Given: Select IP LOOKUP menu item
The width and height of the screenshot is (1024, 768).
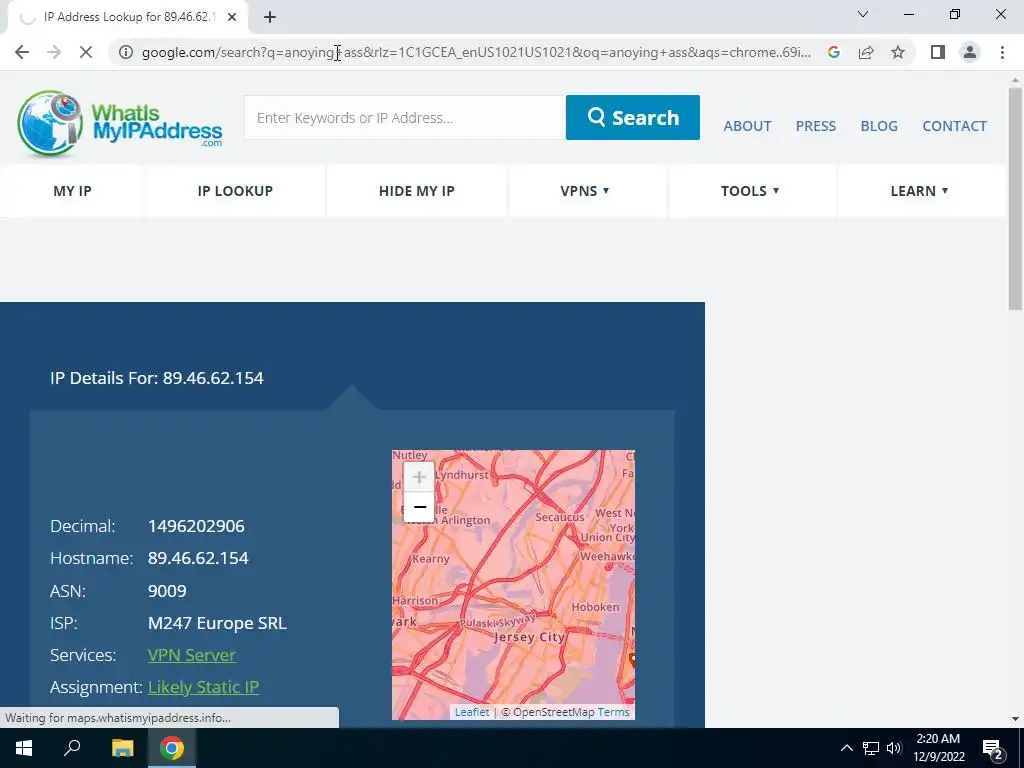Looking at the screenshot, I should tap(235, 191).
